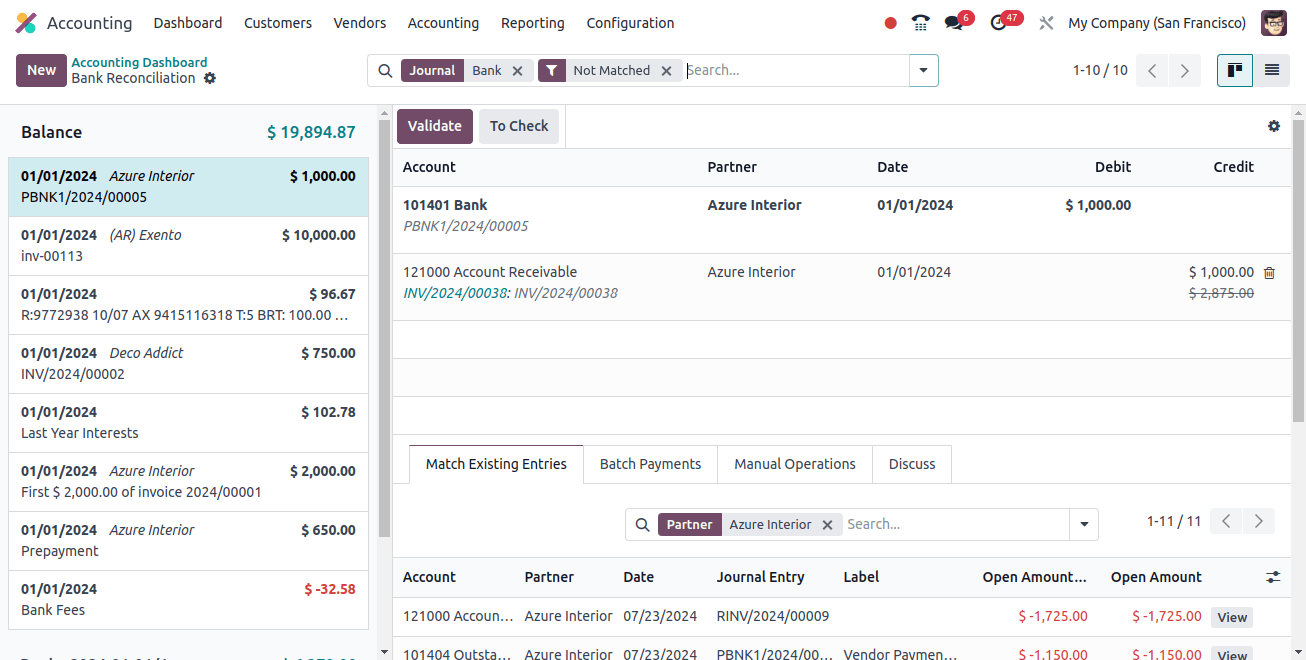Select the PBNK1/2024/00005 $1,000.00 transaction
1306x660 pixels.
[188, 187]
